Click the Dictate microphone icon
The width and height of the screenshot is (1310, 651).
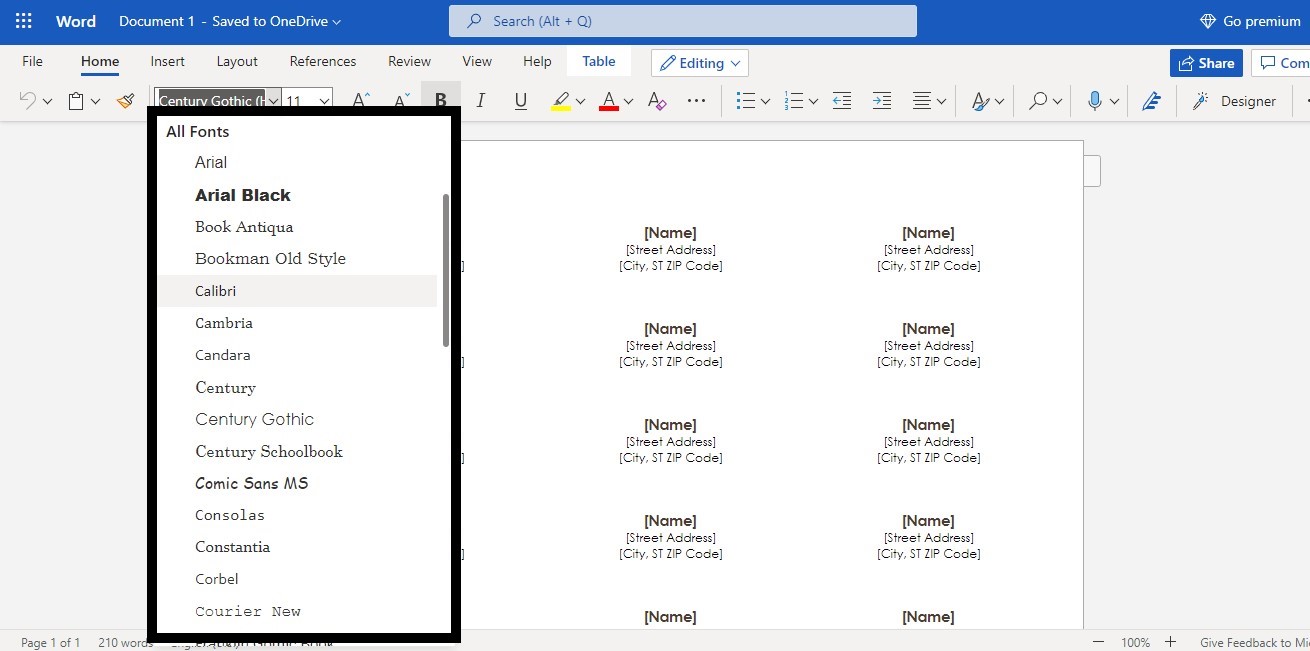pos(1095,101)
